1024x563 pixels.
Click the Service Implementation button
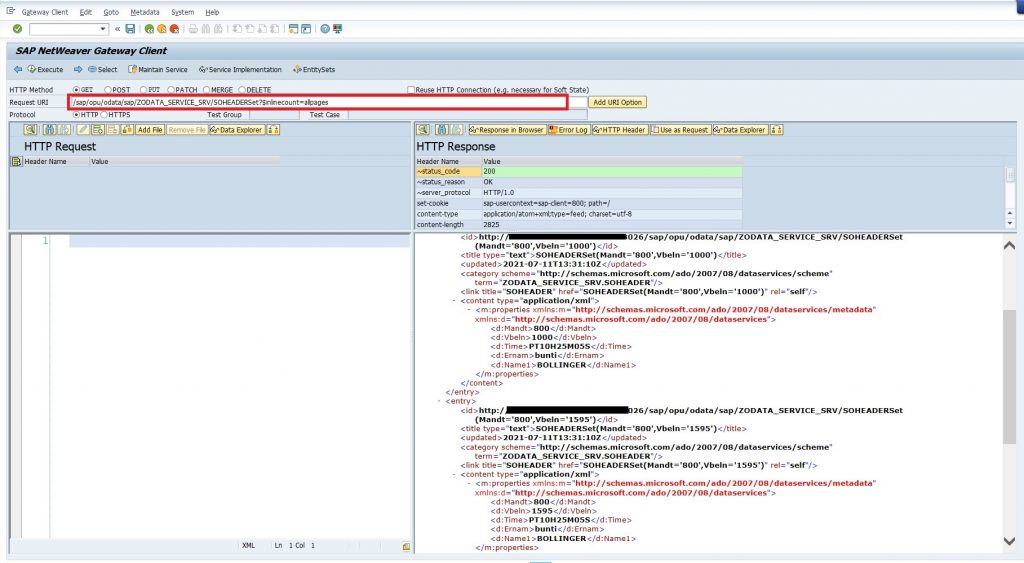click(240, 69)
